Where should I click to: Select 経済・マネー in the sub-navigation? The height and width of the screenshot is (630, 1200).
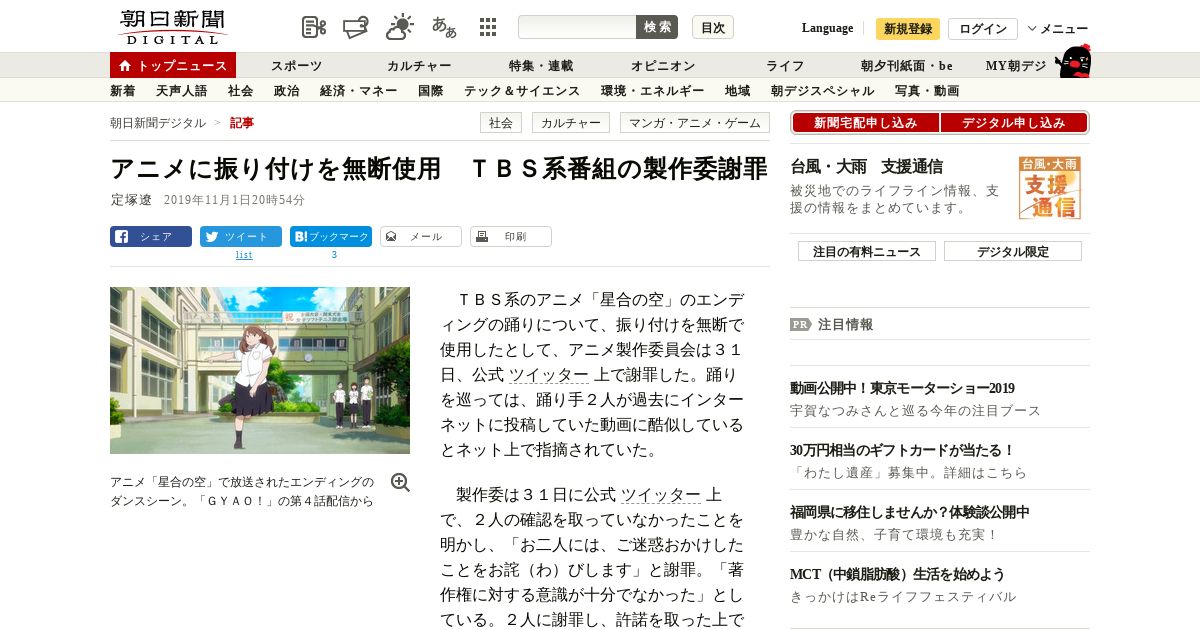(x=359, y=91)
